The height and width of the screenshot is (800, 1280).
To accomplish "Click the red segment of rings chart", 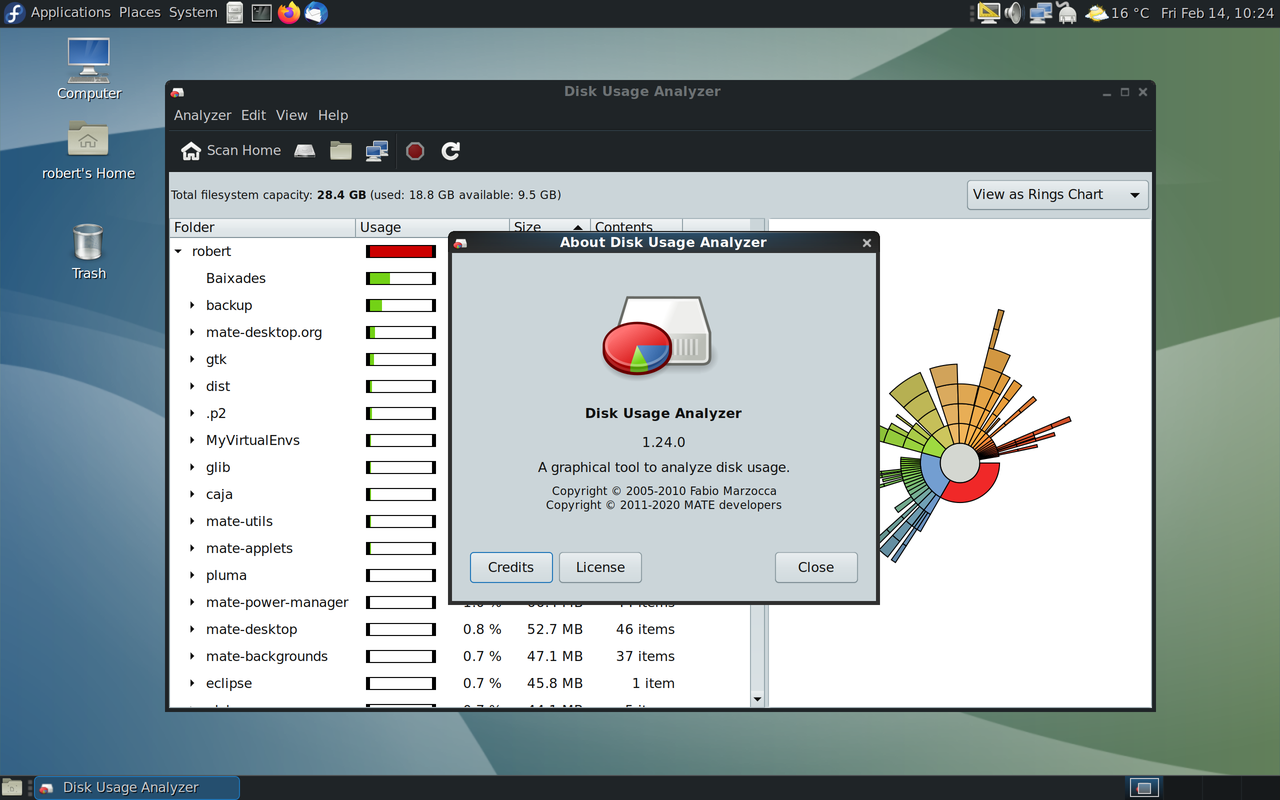I will (975, 488).
